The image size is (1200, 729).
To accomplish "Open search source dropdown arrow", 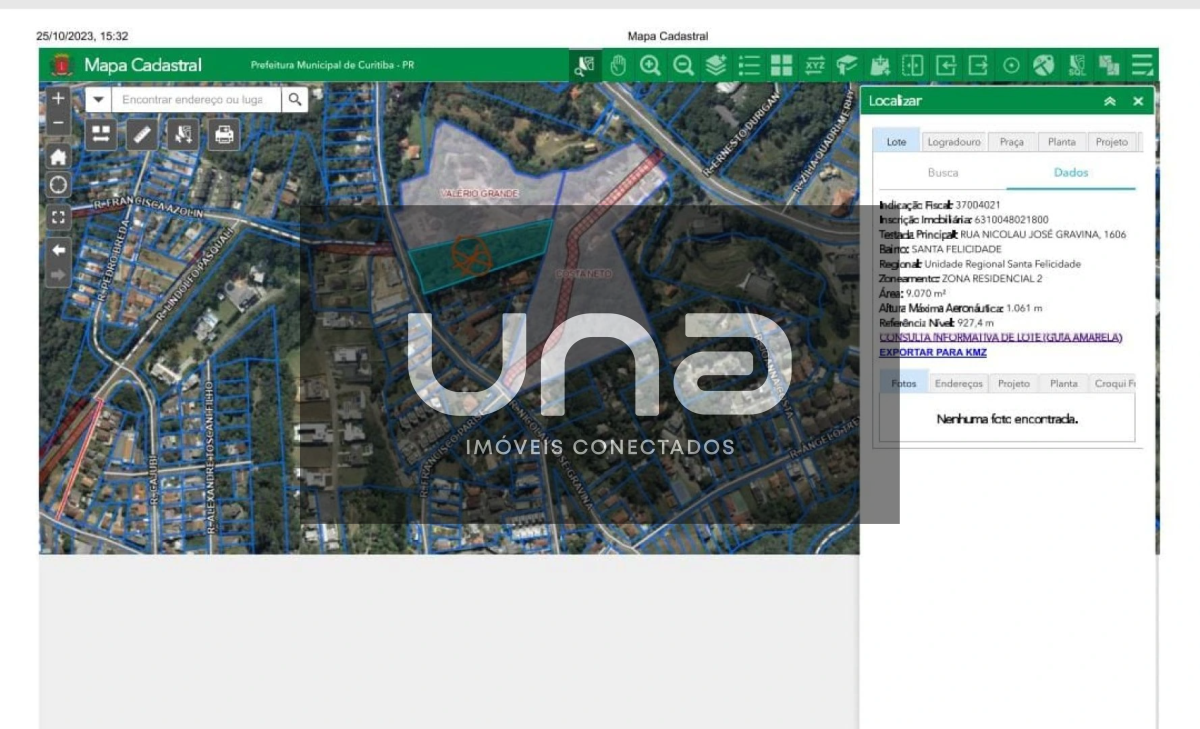I will [x=98, y=99].
